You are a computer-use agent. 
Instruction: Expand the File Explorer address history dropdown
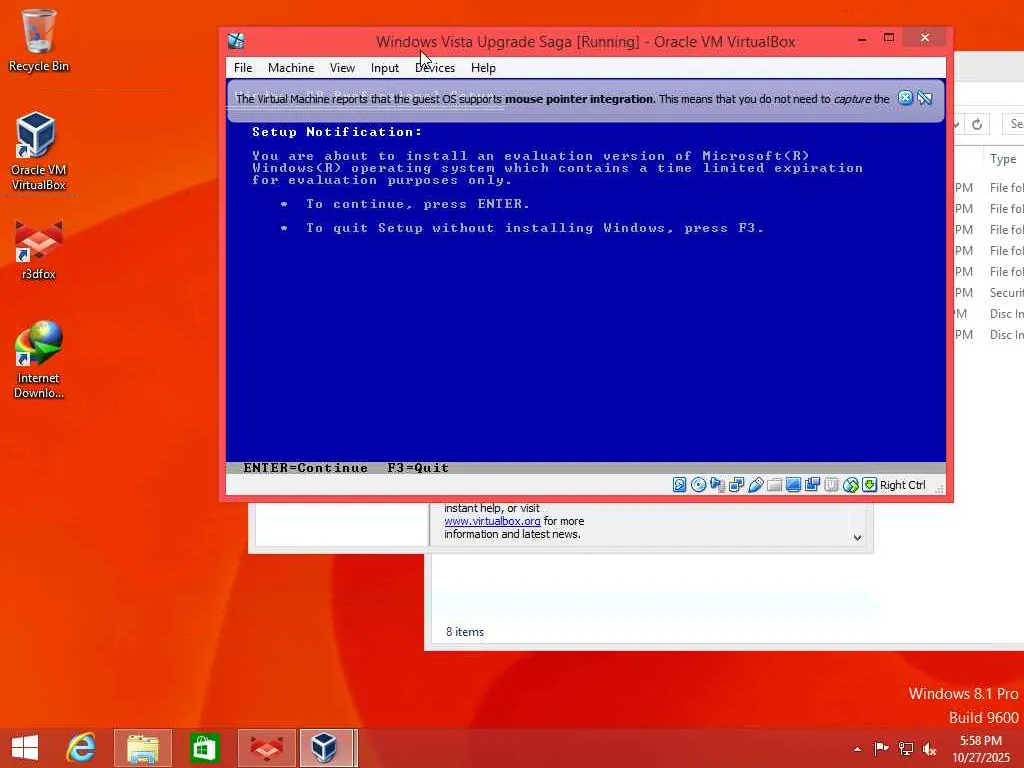point(956,124)
